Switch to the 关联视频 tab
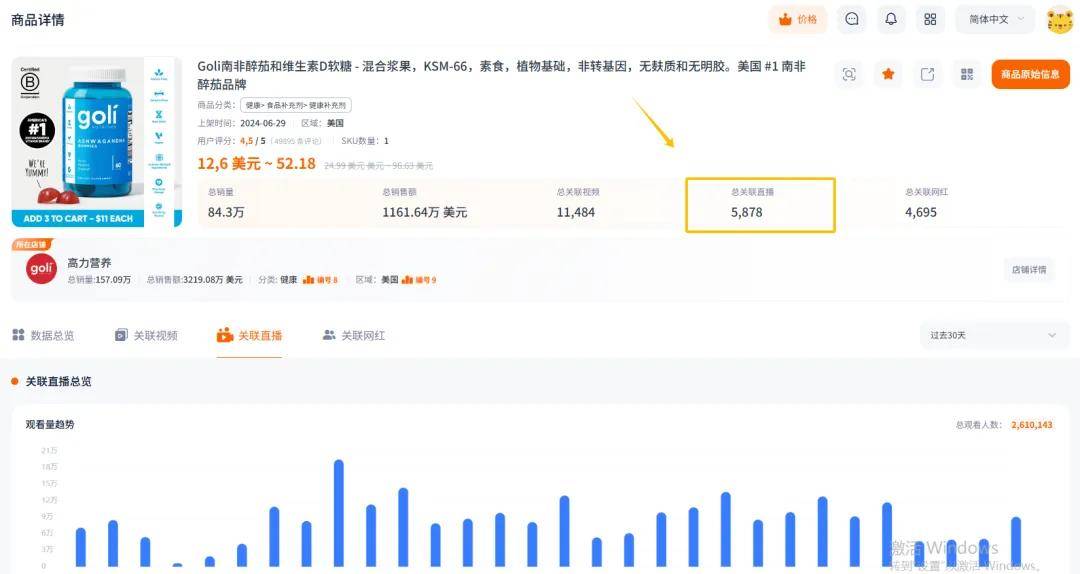 [x=146, y=336]
